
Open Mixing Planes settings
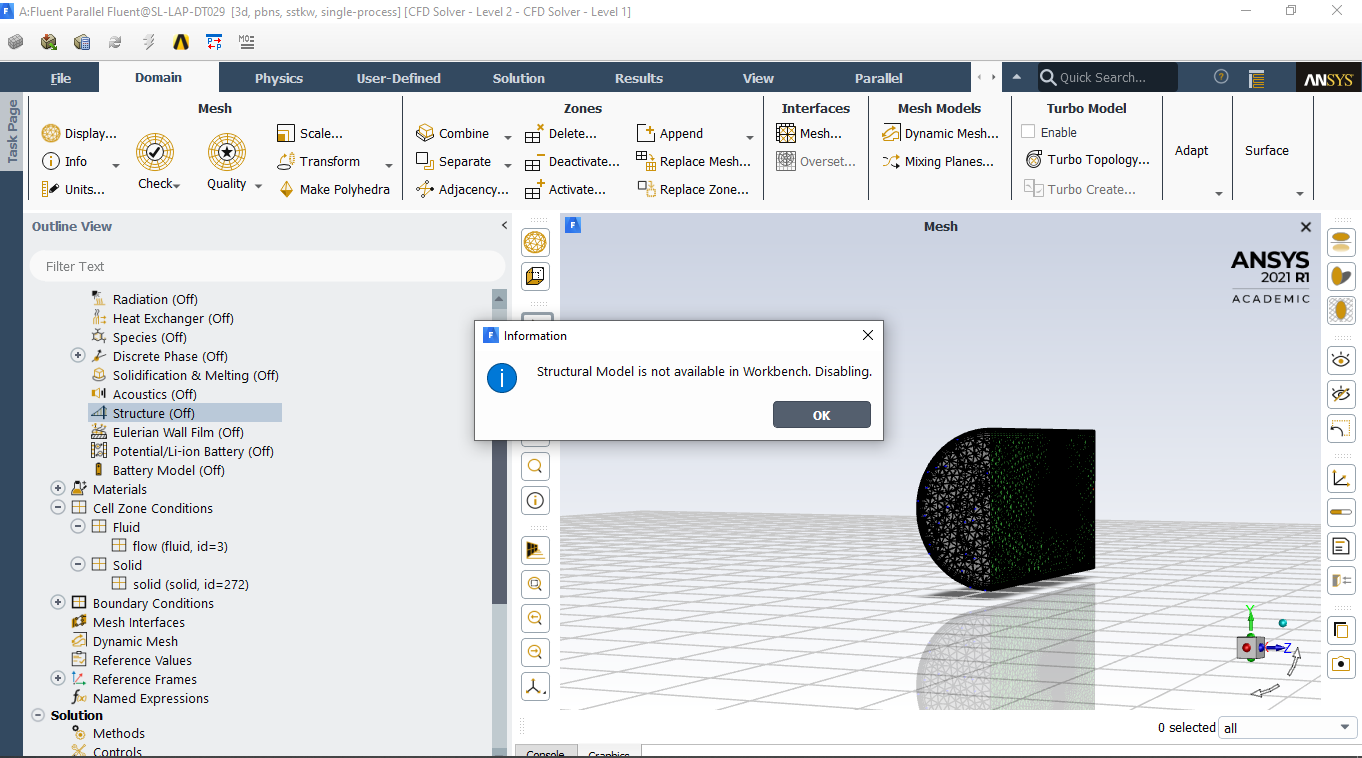coord(938,161)
